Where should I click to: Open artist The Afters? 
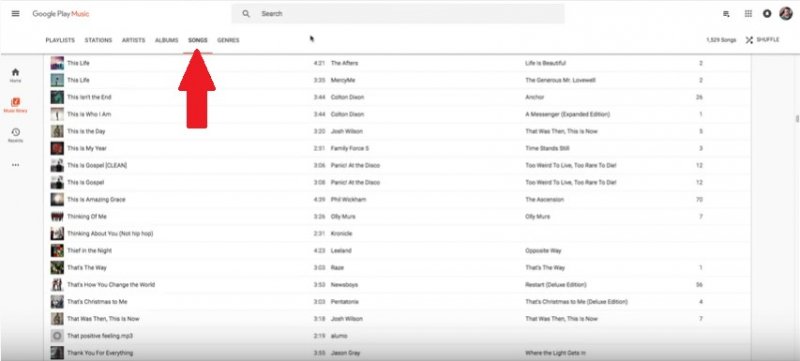coord(344,63)
